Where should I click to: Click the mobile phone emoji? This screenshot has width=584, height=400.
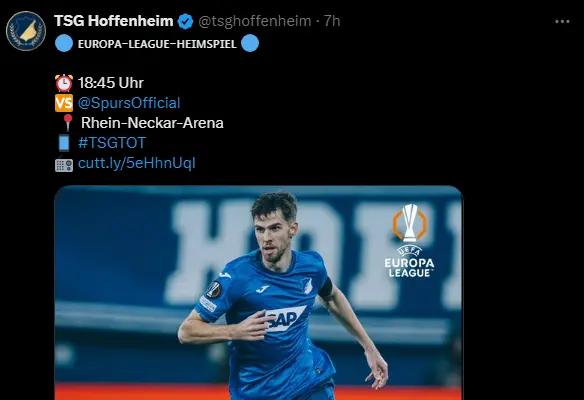[64, 143]
